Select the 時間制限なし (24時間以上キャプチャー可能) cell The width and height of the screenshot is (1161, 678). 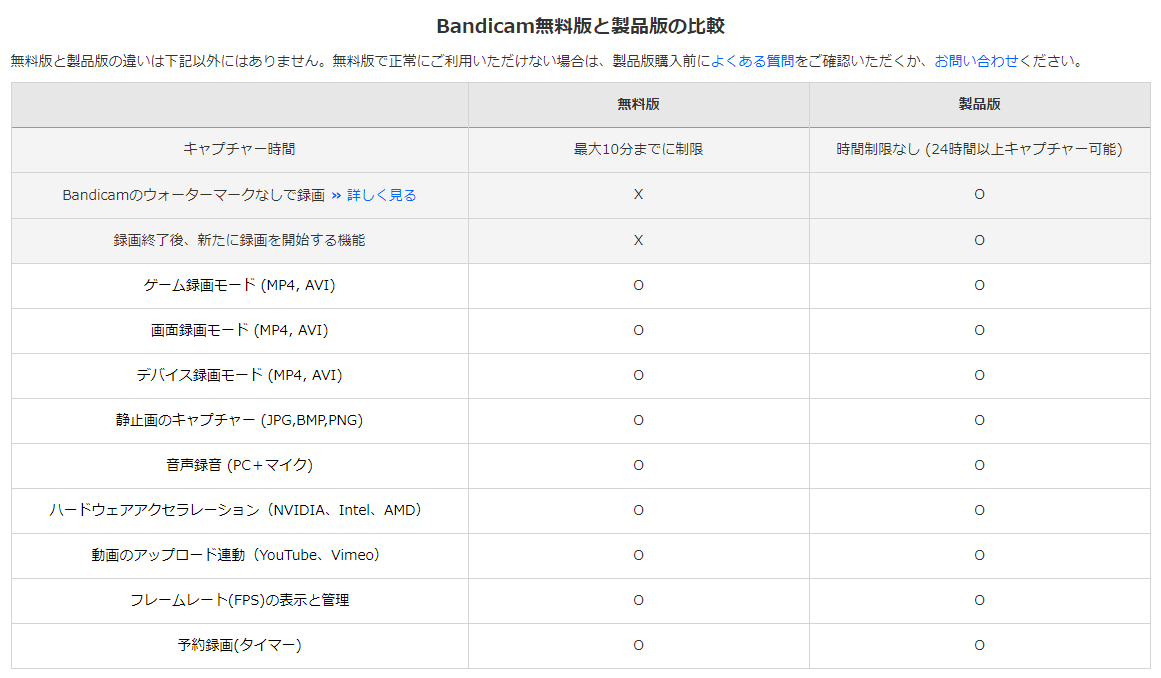point(980,150)
